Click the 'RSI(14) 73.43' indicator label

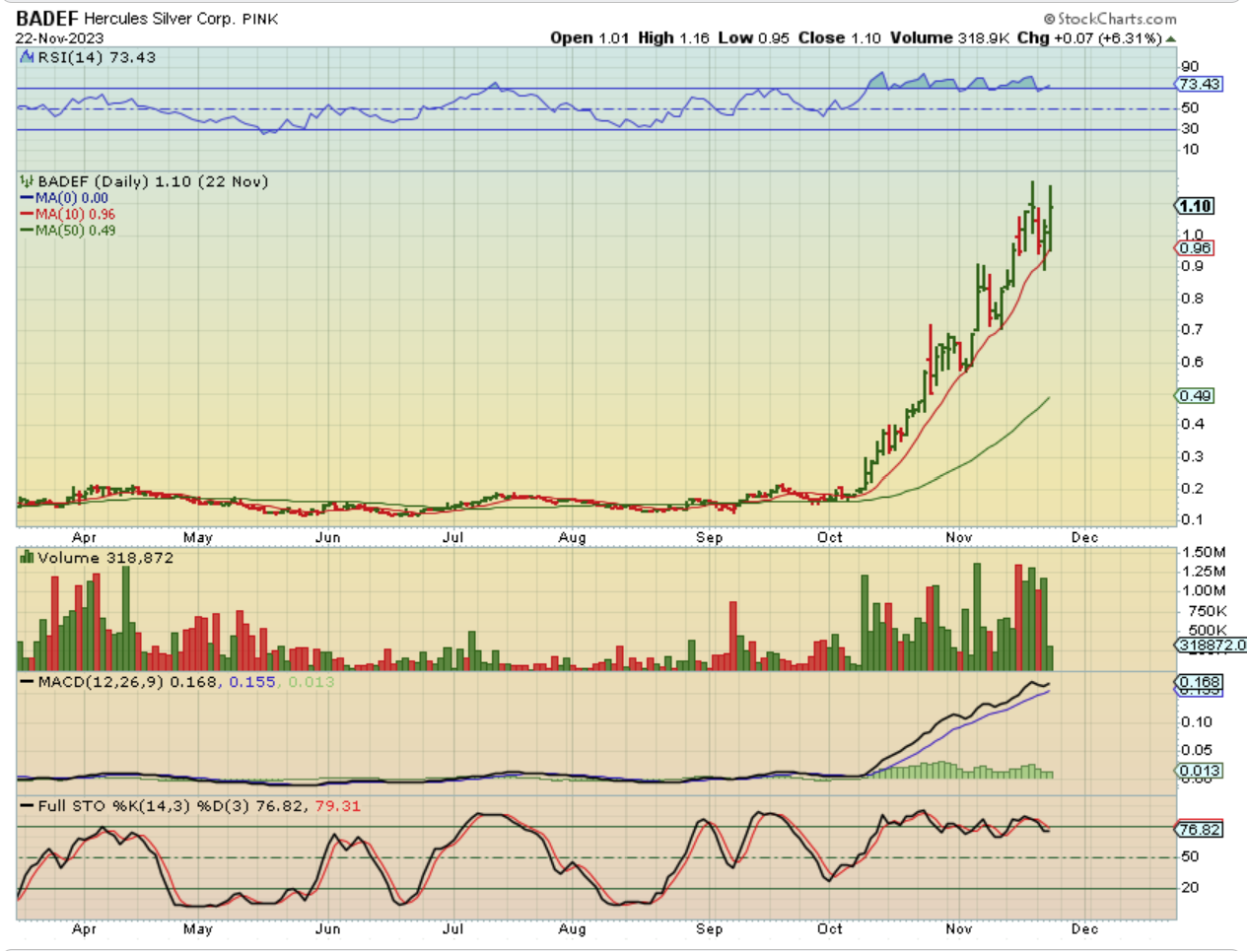pyautogui.click(x=97, y=57)
